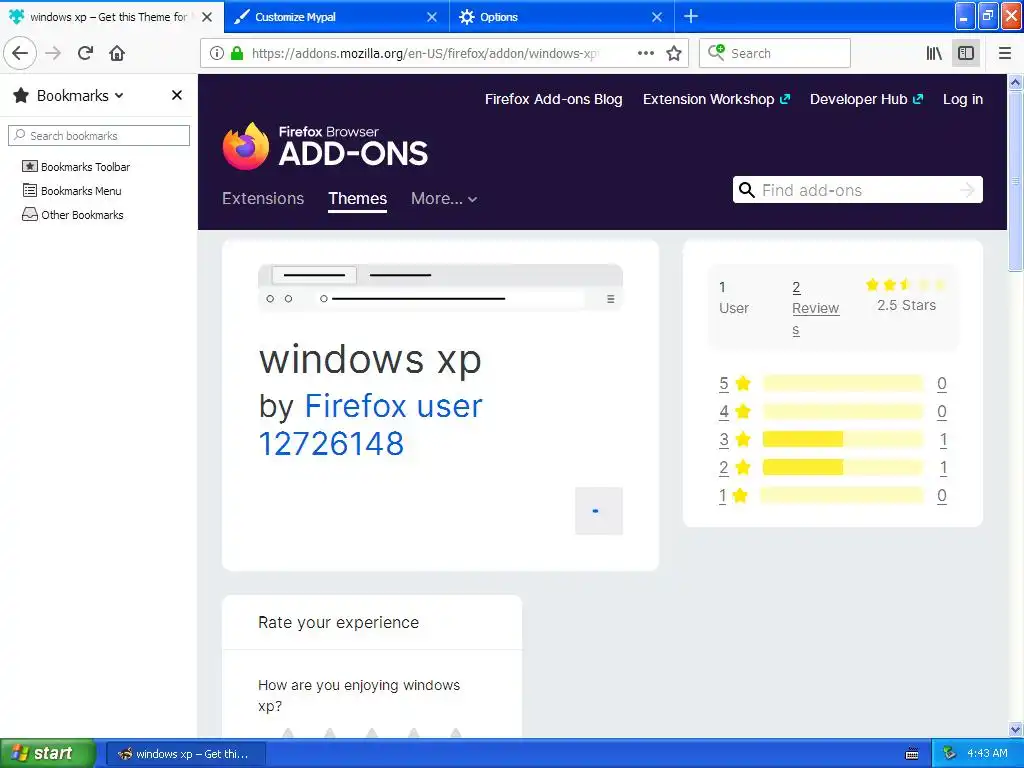Submit add-on search with arrow icon
Viewport: 1024px width, 768px height.
967,190
